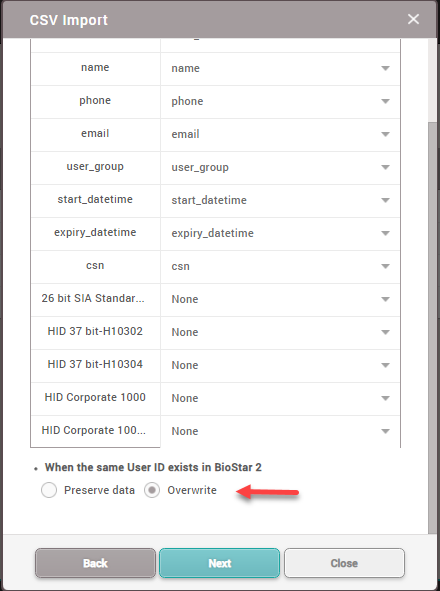This screenshot has height=591, width=440.
Task: Open the expiry_datetime mapping dropdown
Action: point(280,233)
